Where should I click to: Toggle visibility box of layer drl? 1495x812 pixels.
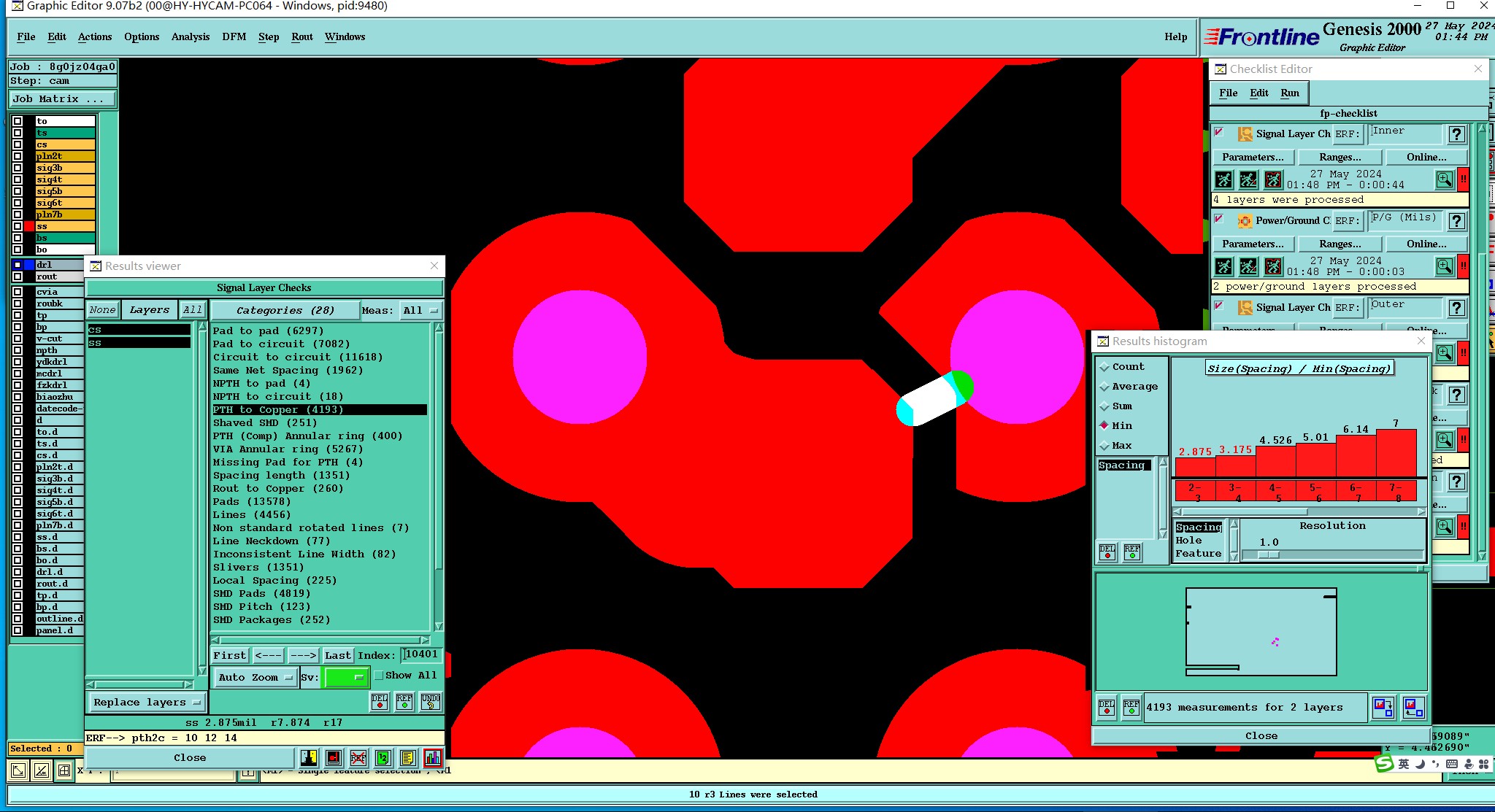coord(18,265)
